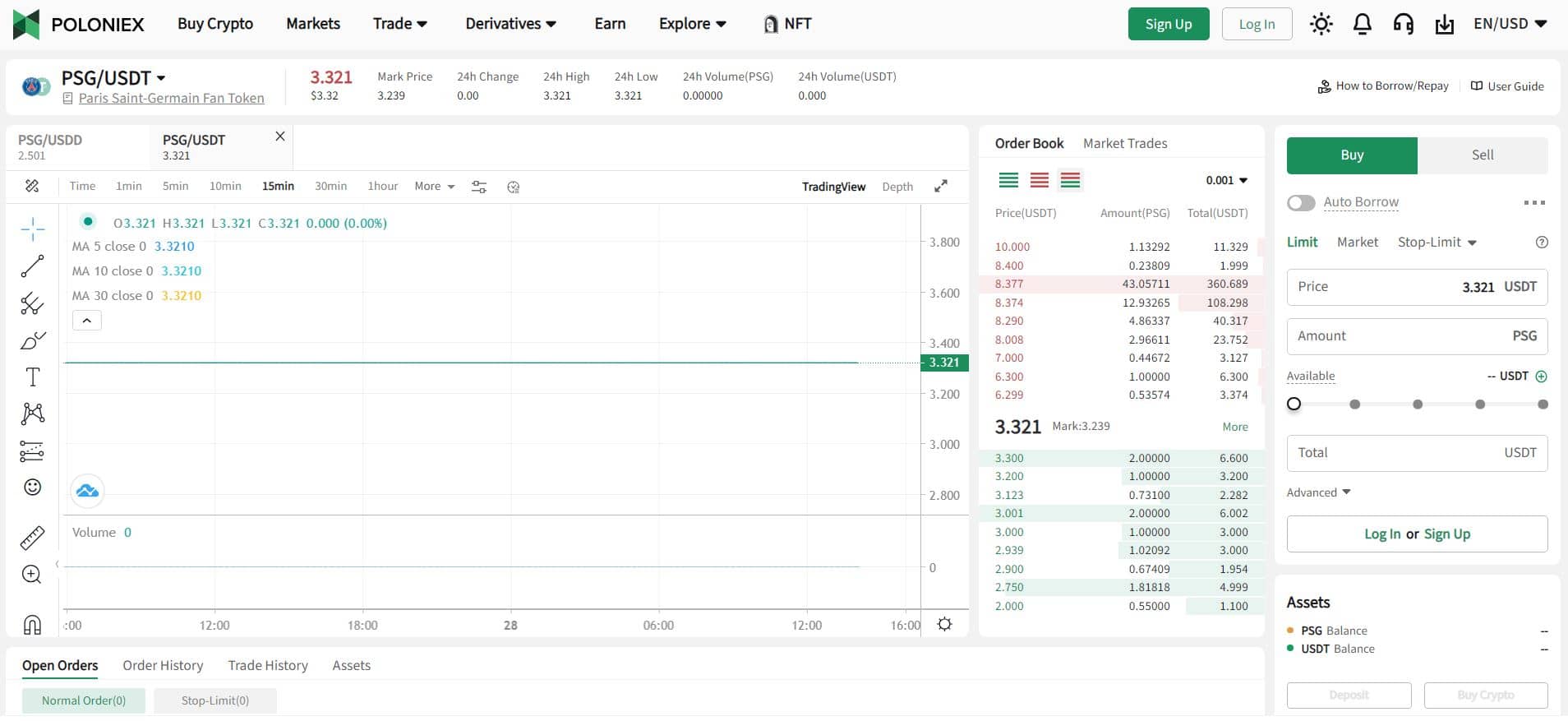Filter by Stop-Limit(0) orders
1568x721 pixels.
(x=215, y=700)
